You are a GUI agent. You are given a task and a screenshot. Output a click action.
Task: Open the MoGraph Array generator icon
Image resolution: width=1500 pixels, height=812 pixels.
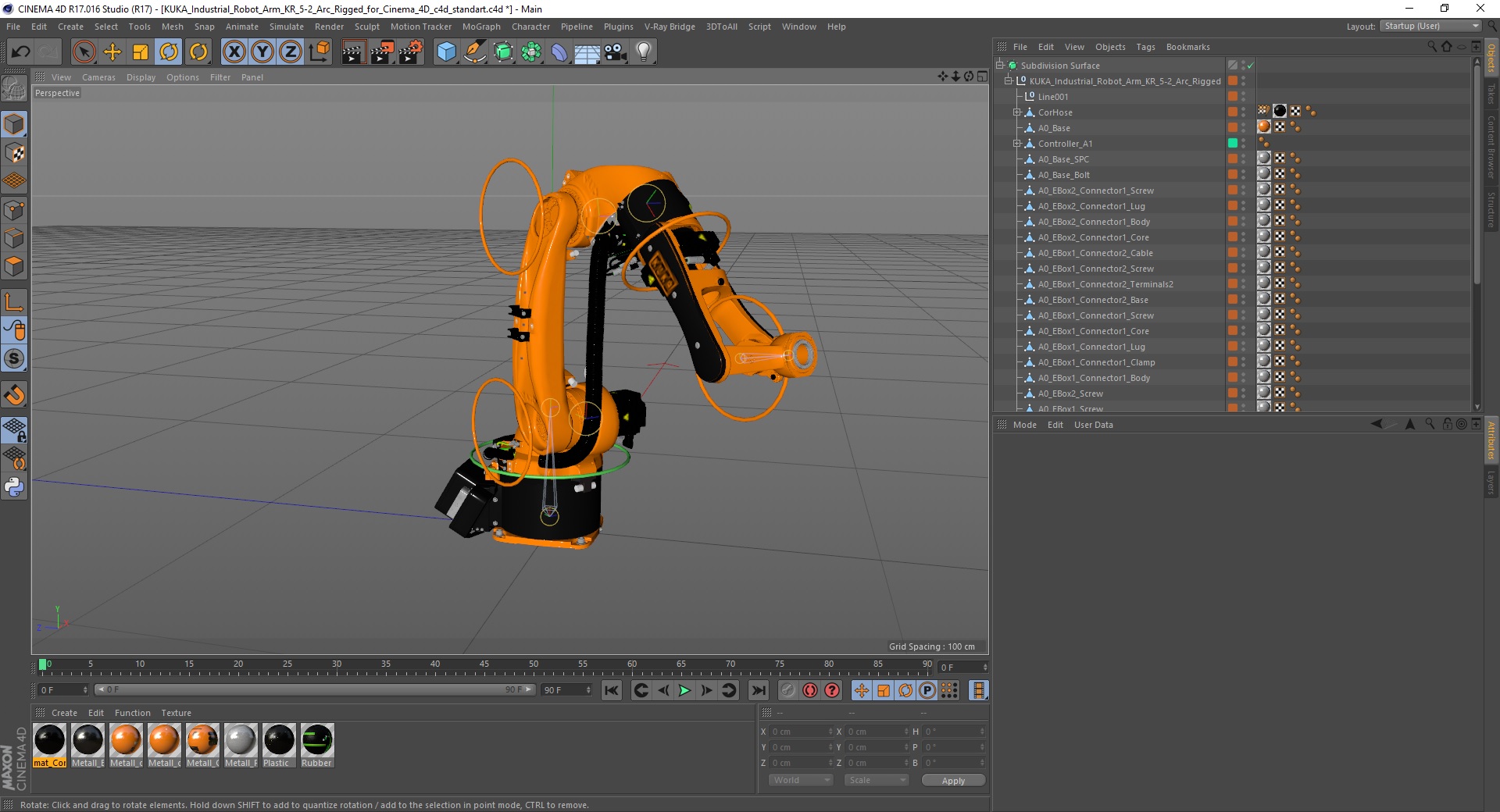pos(531,52)
